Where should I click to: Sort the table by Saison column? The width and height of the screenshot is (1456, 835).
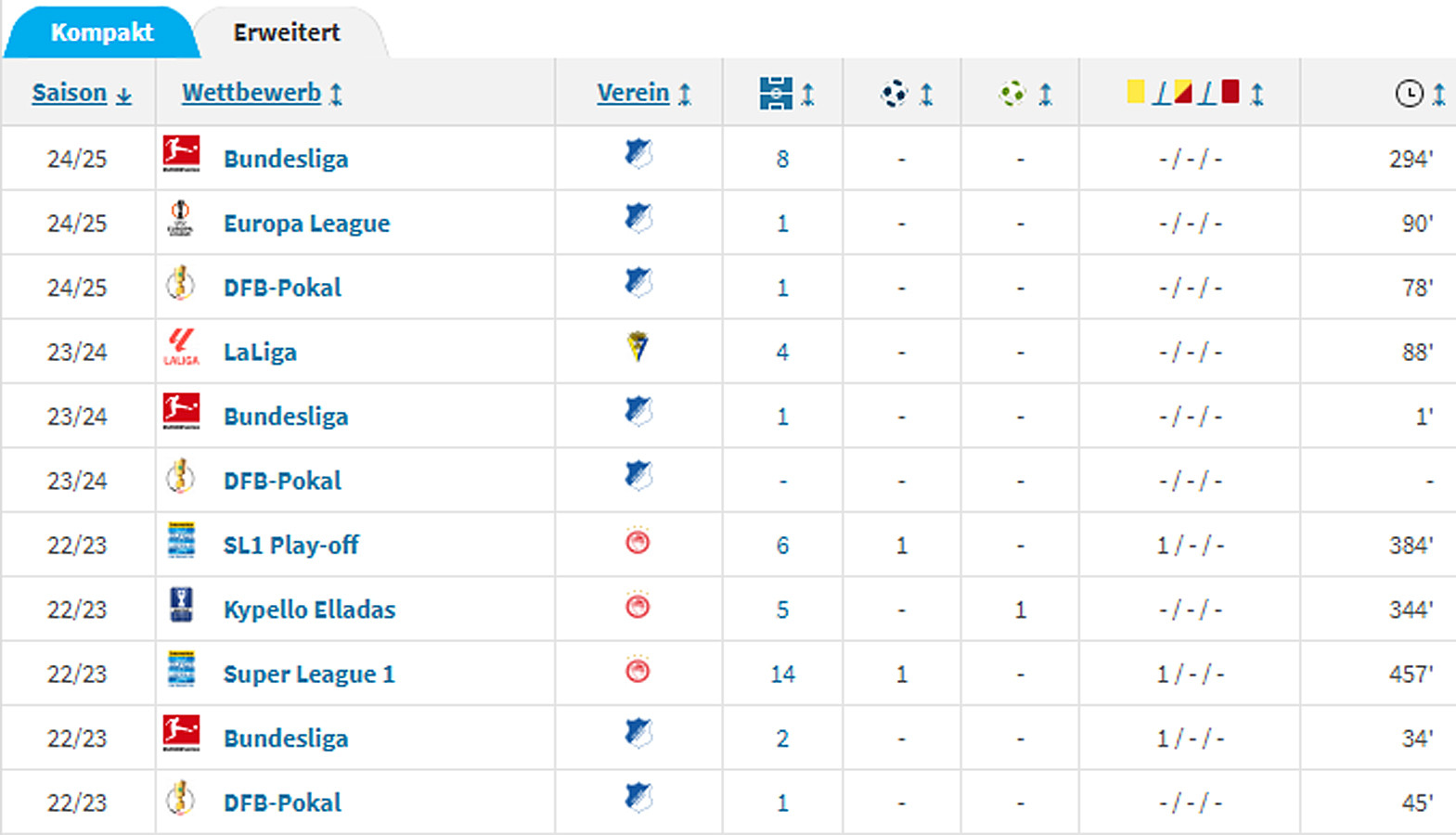[70, 93]
